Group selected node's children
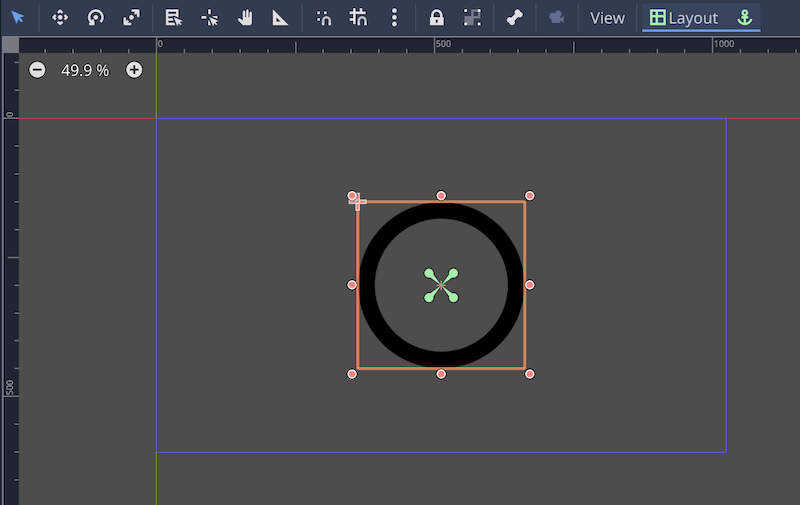800x505 pixels. [x=472, y=18]
